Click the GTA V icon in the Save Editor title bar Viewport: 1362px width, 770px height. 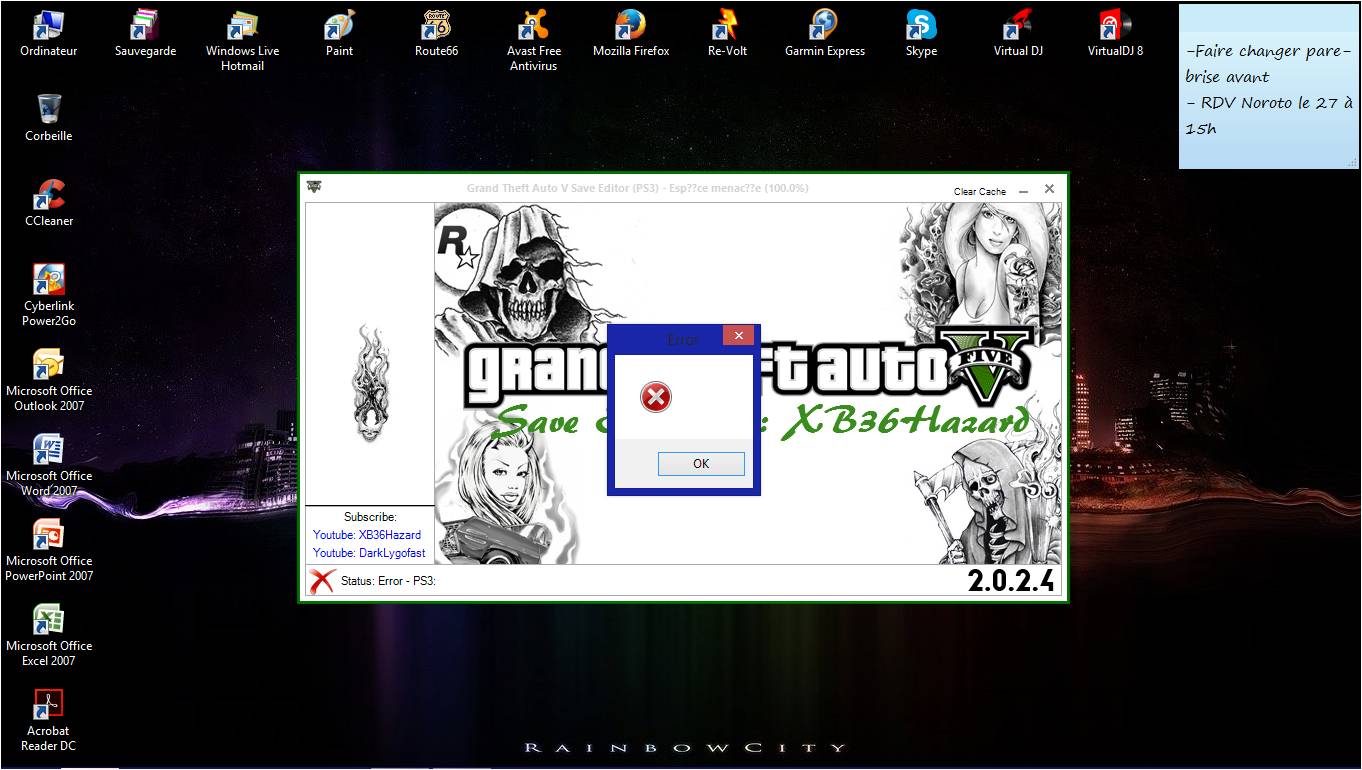314,187
